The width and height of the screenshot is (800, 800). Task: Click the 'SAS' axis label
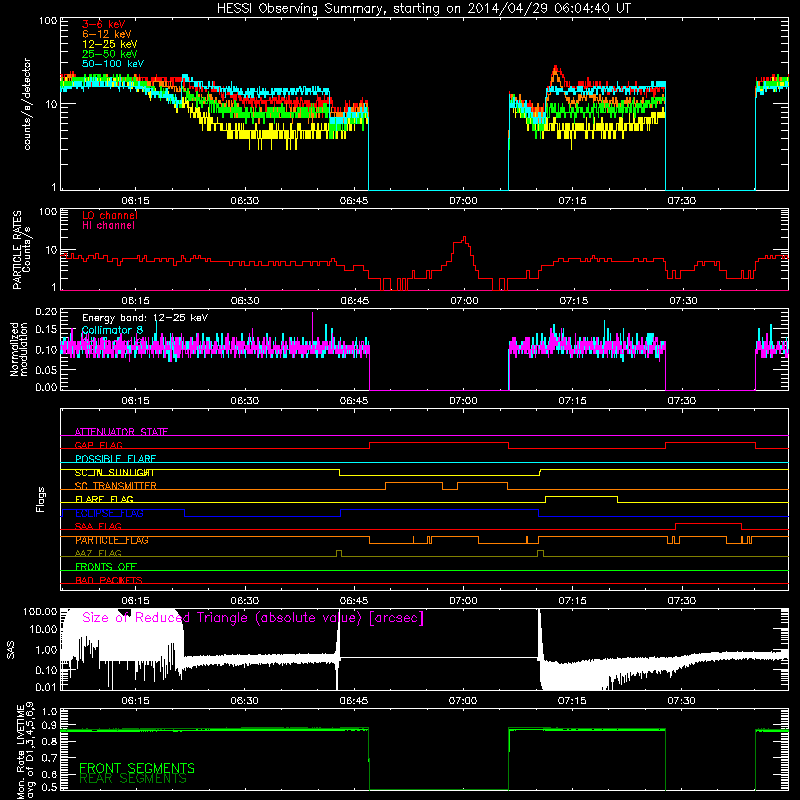(10, 650)
